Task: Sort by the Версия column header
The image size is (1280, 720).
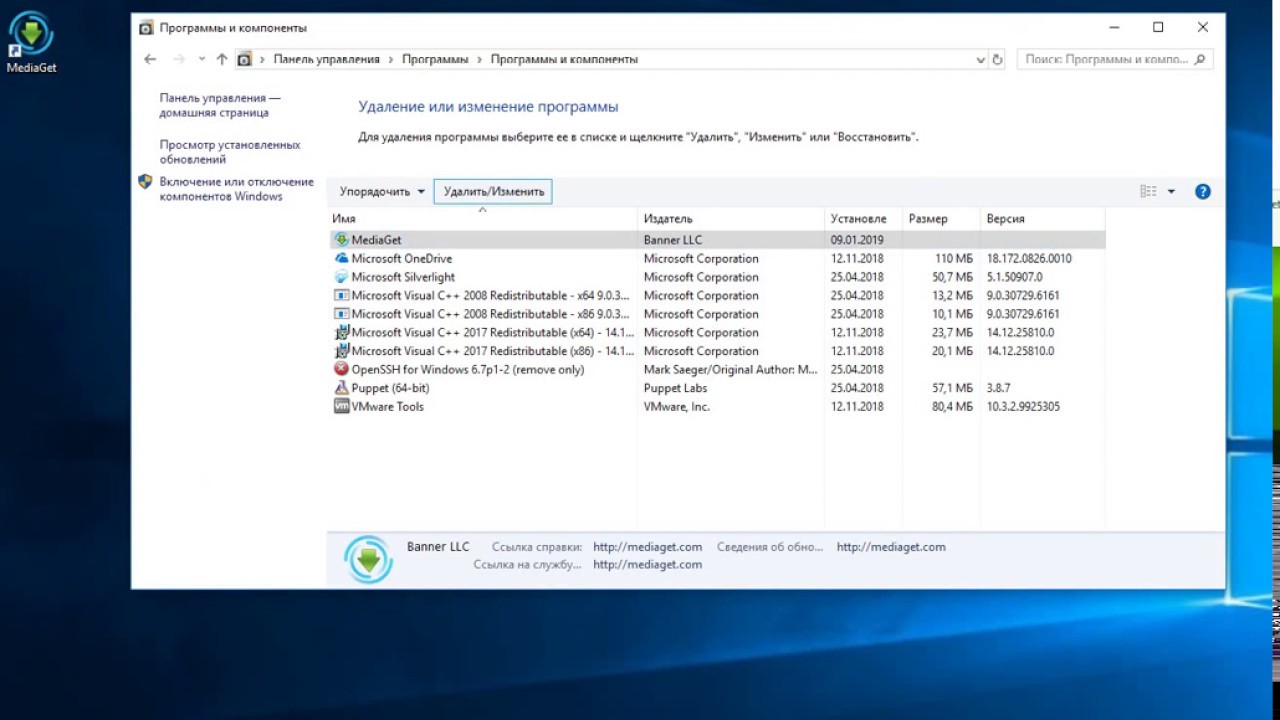Action: coord(1043,218)
